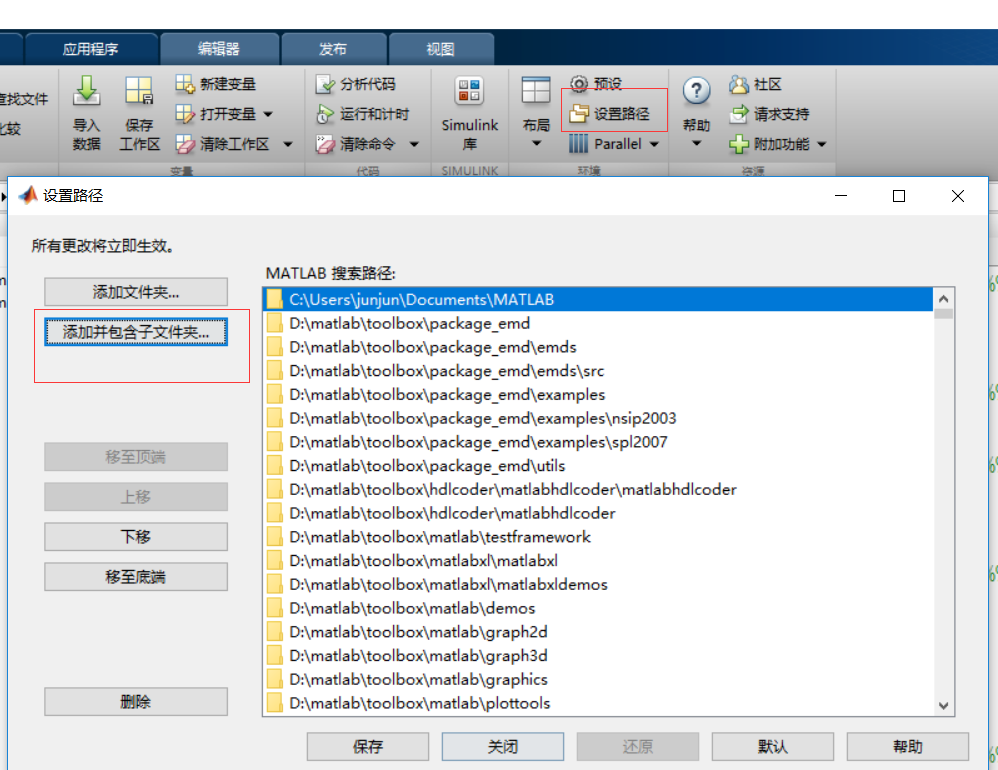This screenshot has width=998, height=770.
Task: Select the examples\nsip2003 path entry
Action: coord(598,418)
